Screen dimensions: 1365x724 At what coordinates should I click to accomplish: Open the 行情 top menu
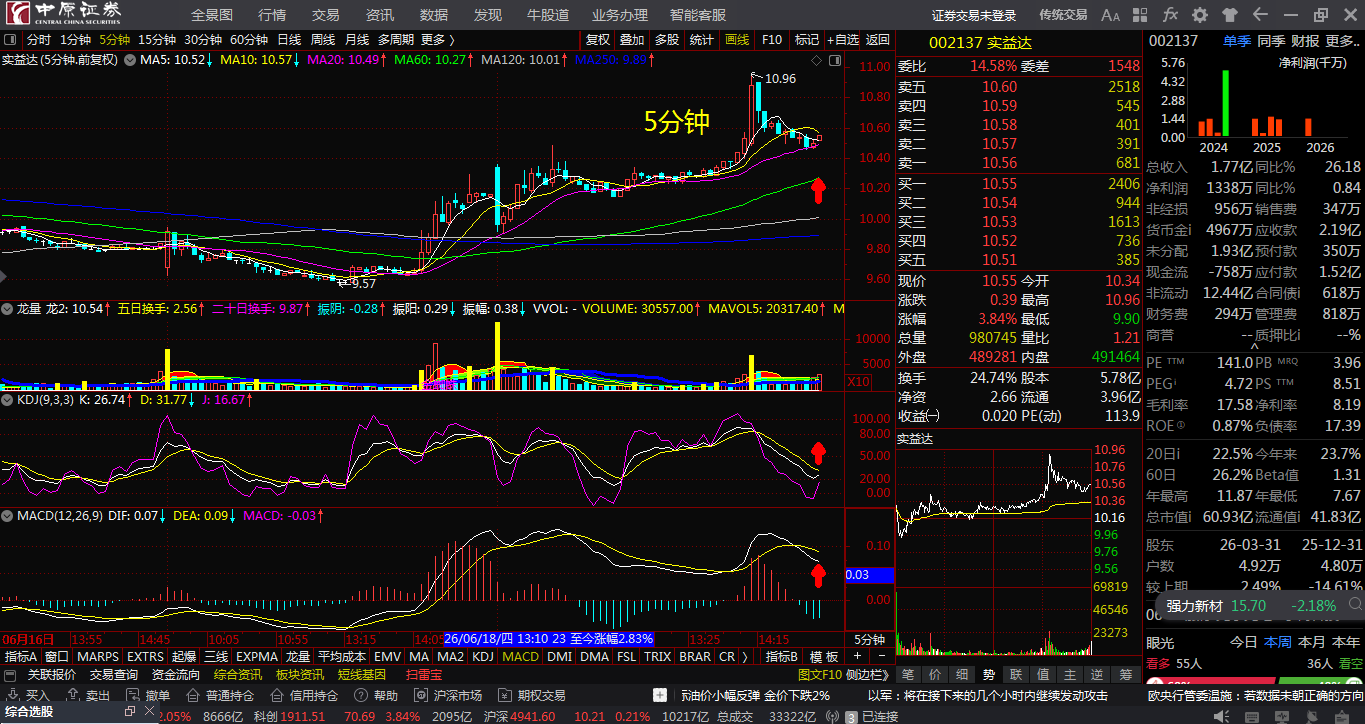[x=272, y=15]
